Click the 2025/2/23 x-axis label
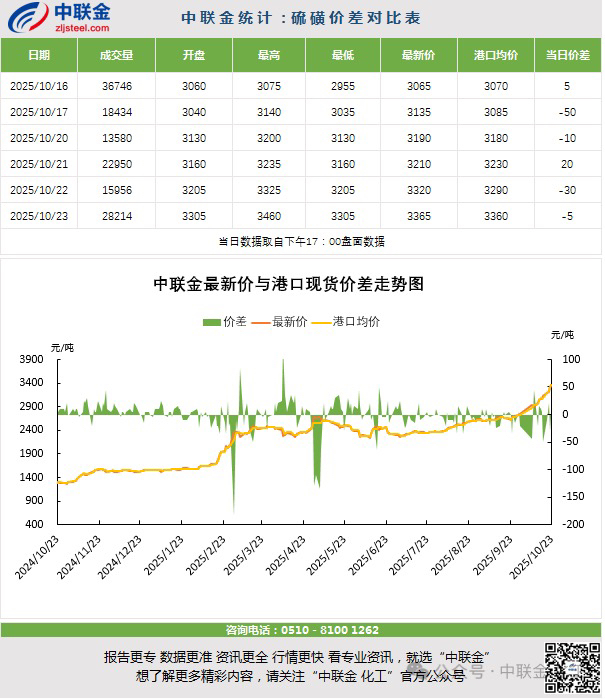Image resolution: width=605 pixels, height=699 pixels. 206,555
